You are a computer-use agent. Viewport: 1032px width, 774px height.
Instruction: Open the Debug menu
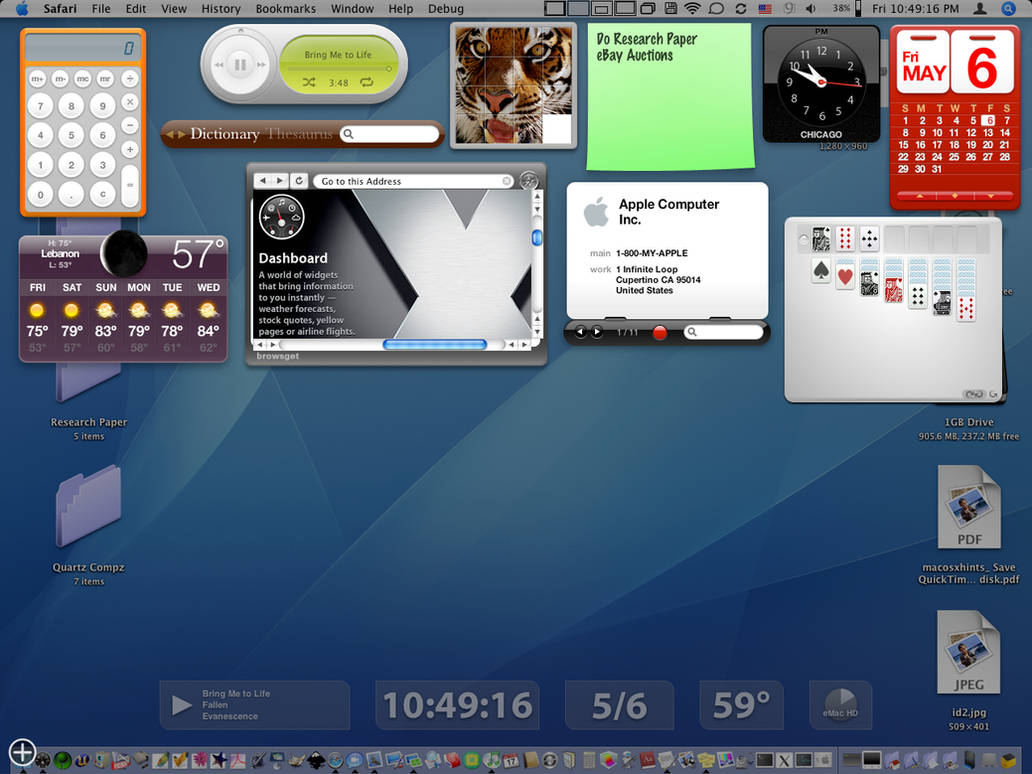point(446,9)
